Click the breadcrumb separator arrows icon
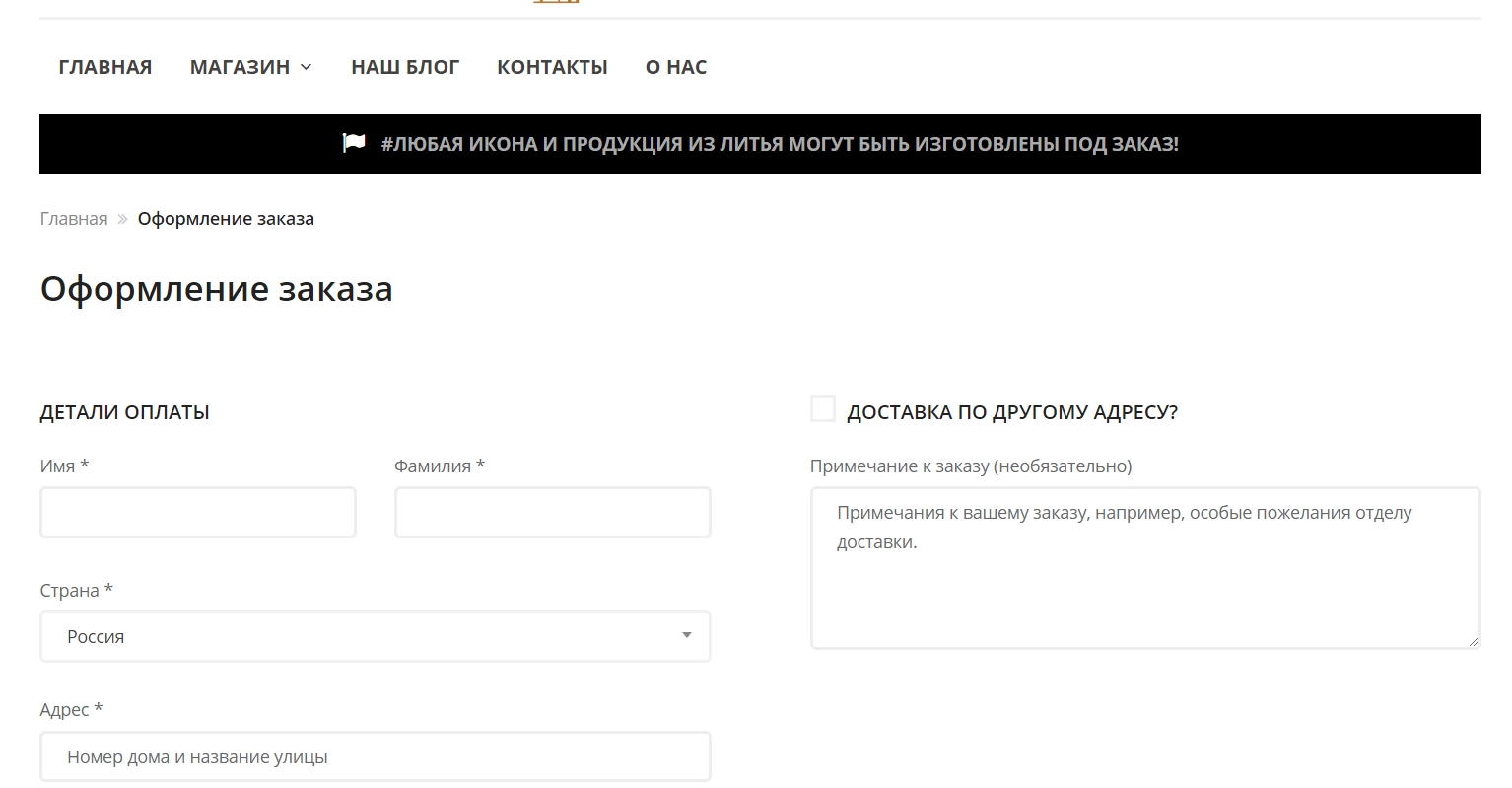This screenshot has height=788, width=1512. tap(122, 219)
